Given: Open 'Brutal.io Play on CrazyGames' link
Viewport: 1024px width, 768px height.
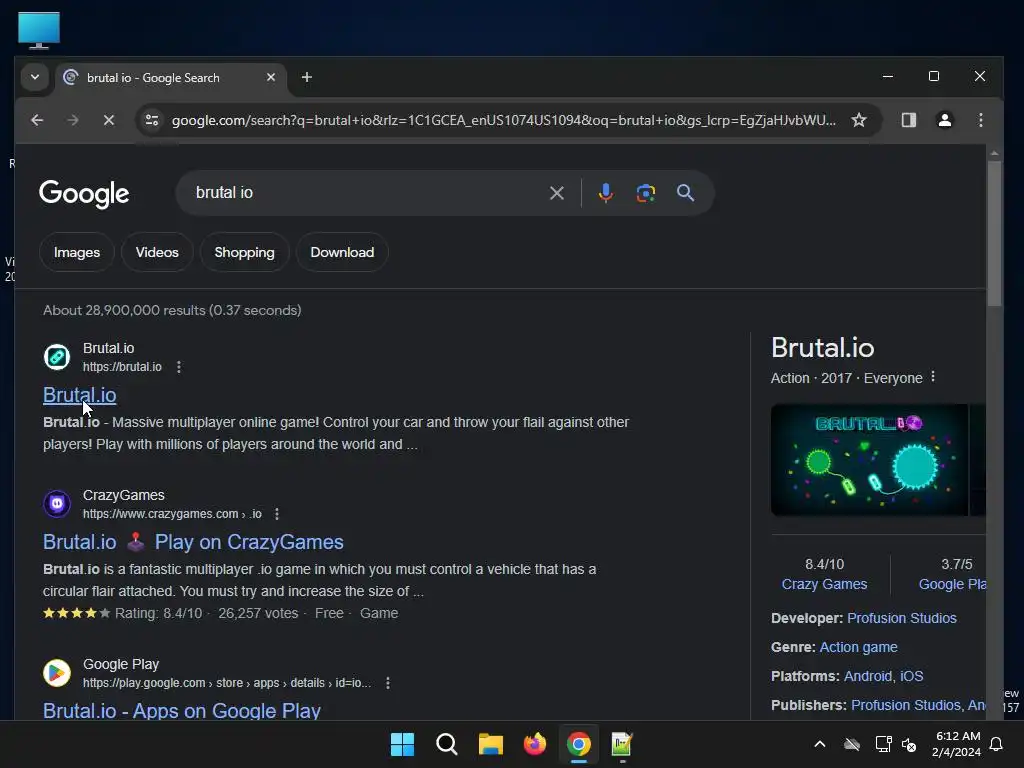Looking at the screenshot, I should coord(193,542).
